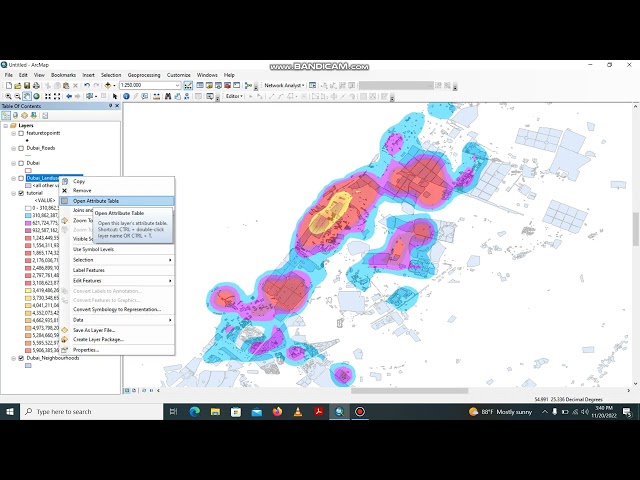This screenshot has height=480, width=640.
Task: Collapse the featuretopoint layer legend
Action: pyautogui.click(x=13, y=133)
